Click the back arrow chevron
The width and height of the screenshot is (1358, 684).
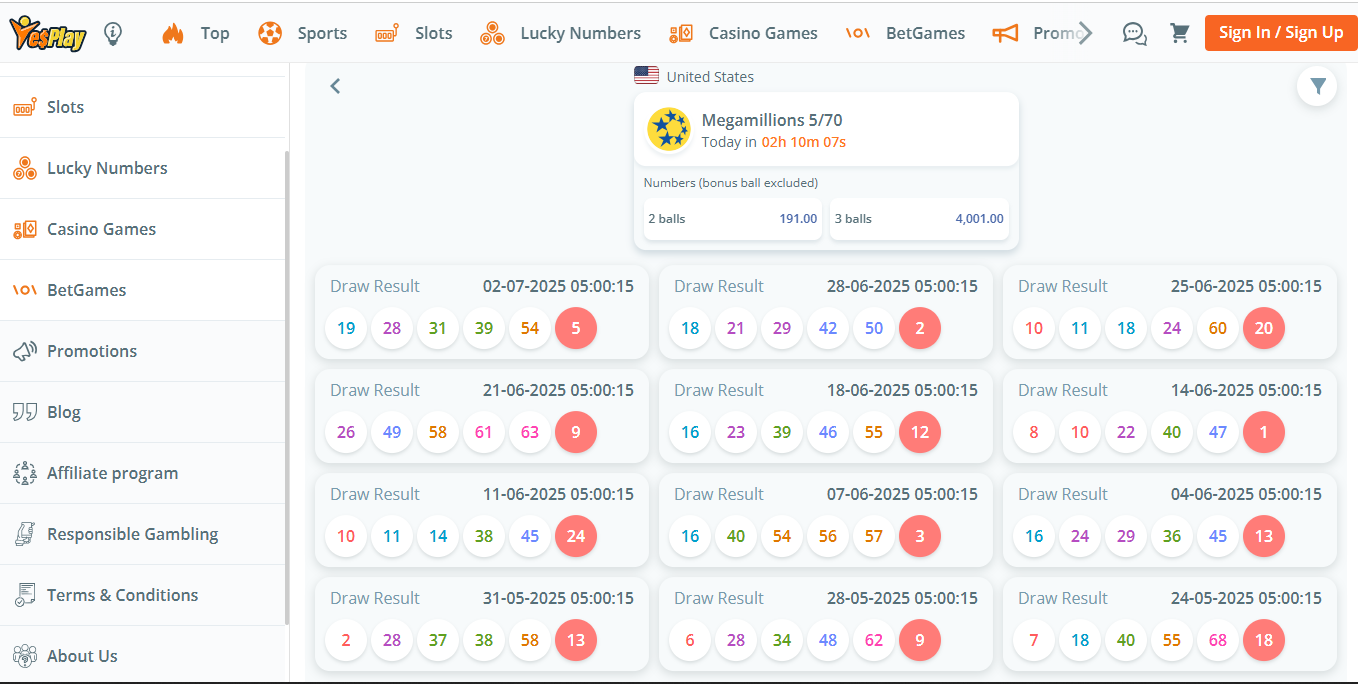click(x=335, y=86)
